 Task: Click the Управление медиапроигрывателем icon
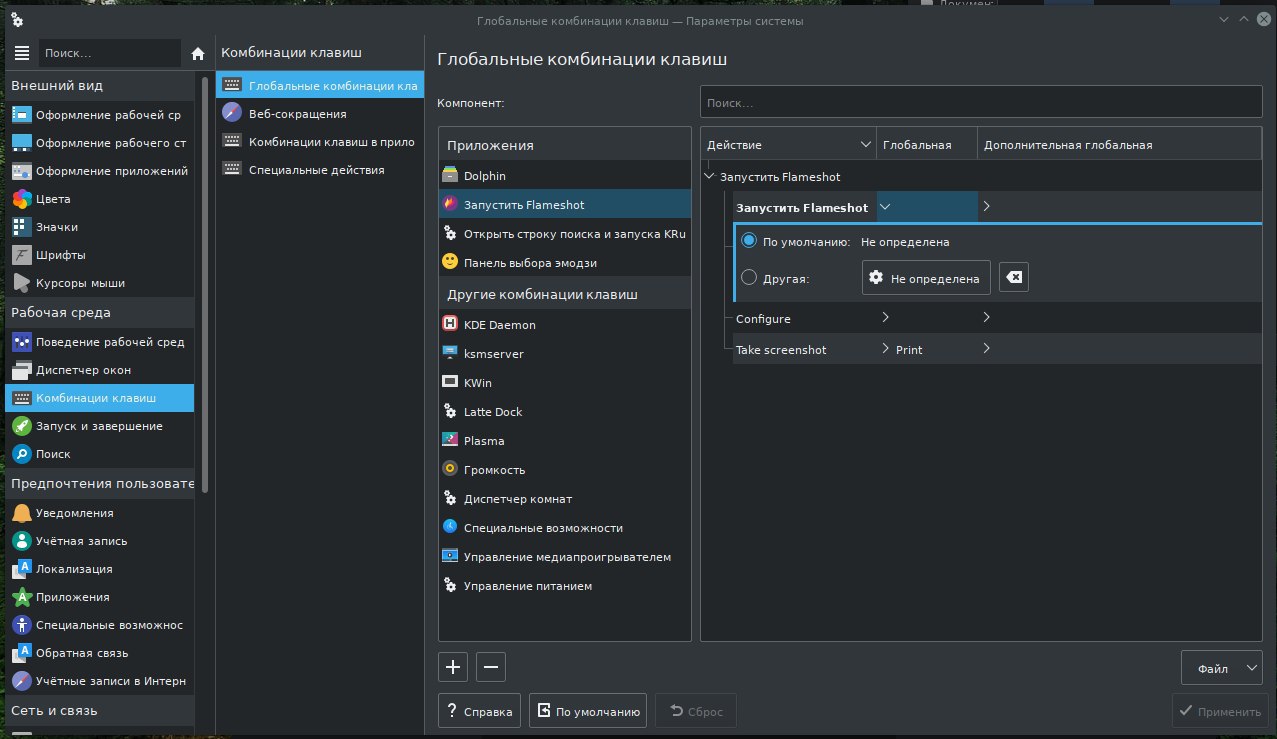tap(450, 557)
